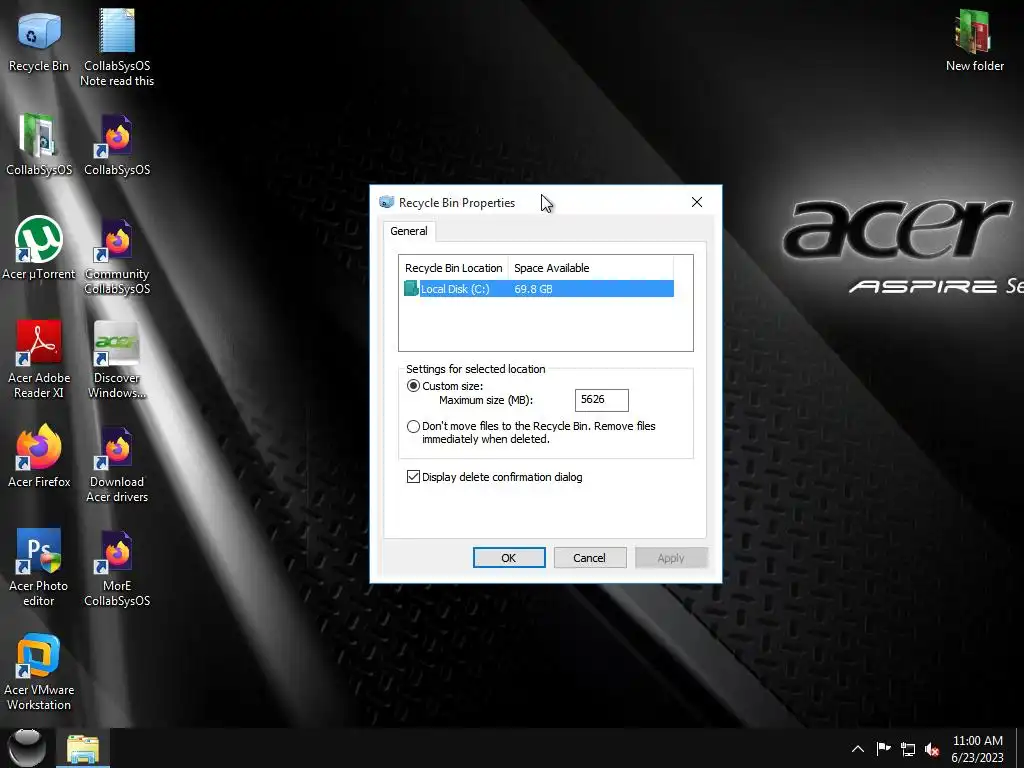This screenshot has height=768, width=1024.
Task: Open taskbar clock showing 11:00 AM
Action: [977, 749]
